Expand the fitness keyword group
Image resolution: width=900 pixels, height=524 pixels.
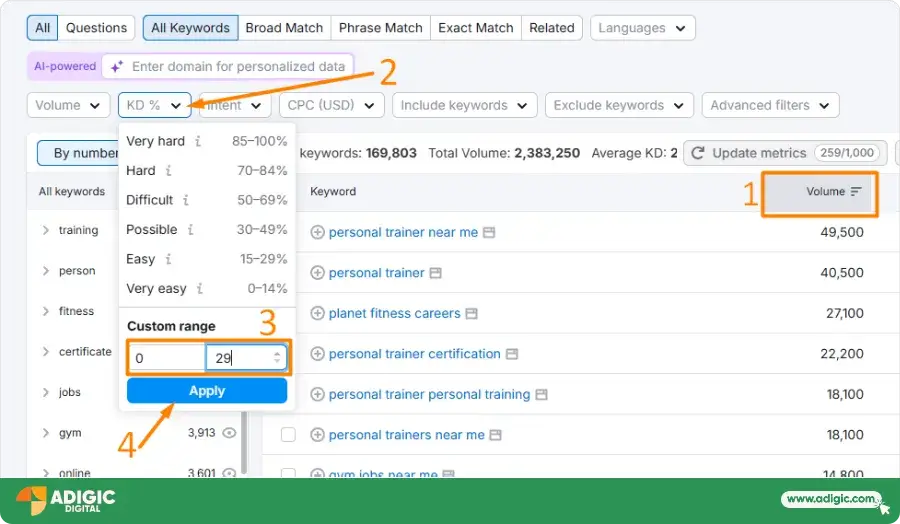[45, 311]
